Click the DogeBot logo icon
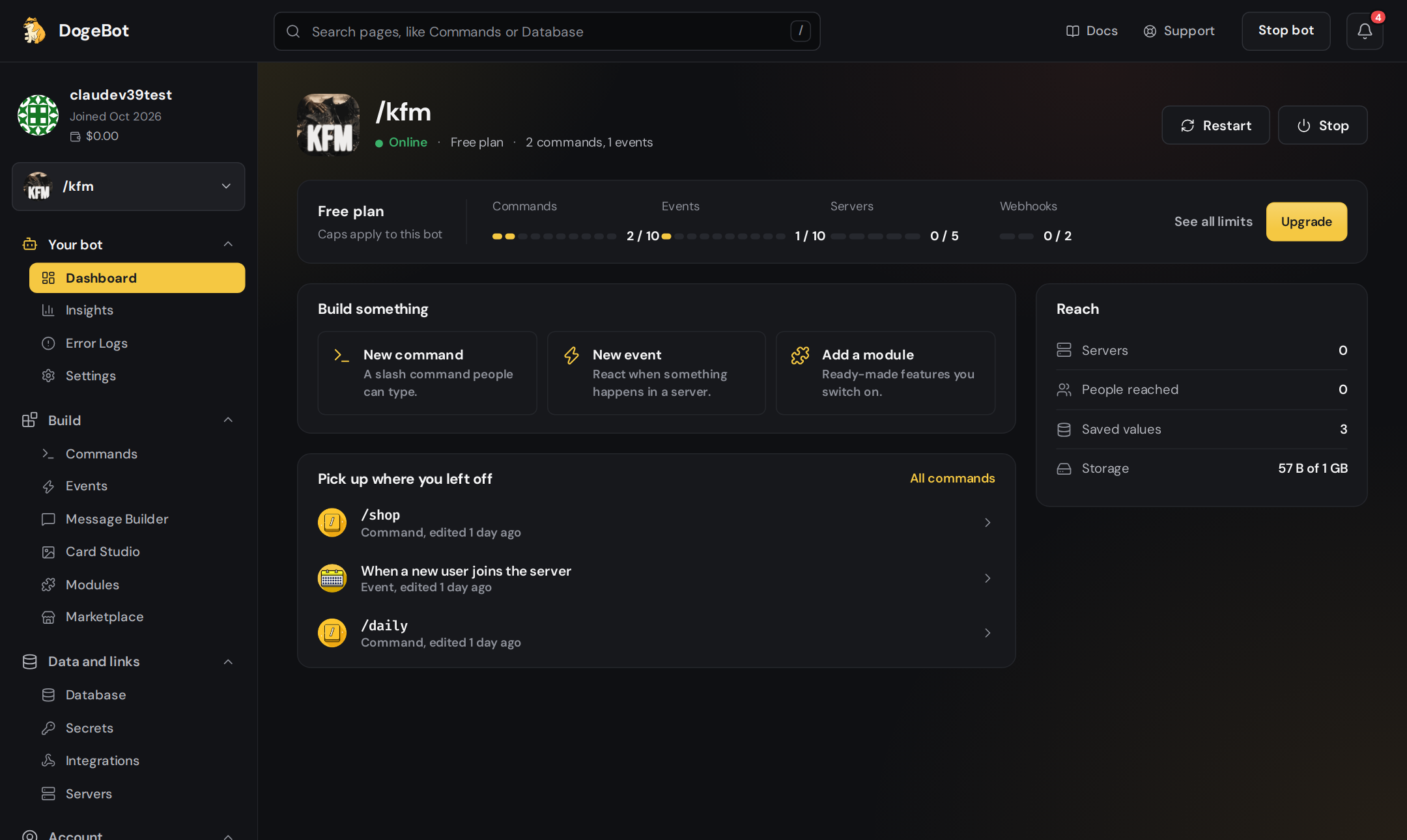Image resolution: width=1407 pixels, height=840 pixels. click(x=34, y=31)
